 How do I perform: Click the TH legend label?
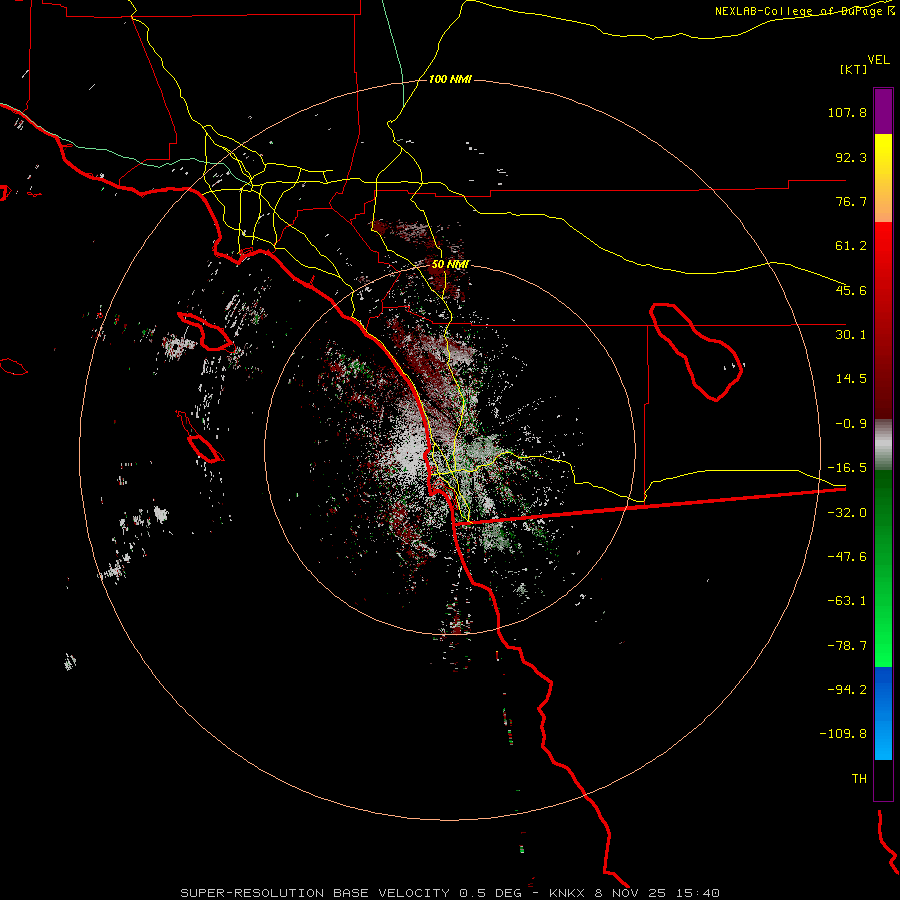coord(859,779)
